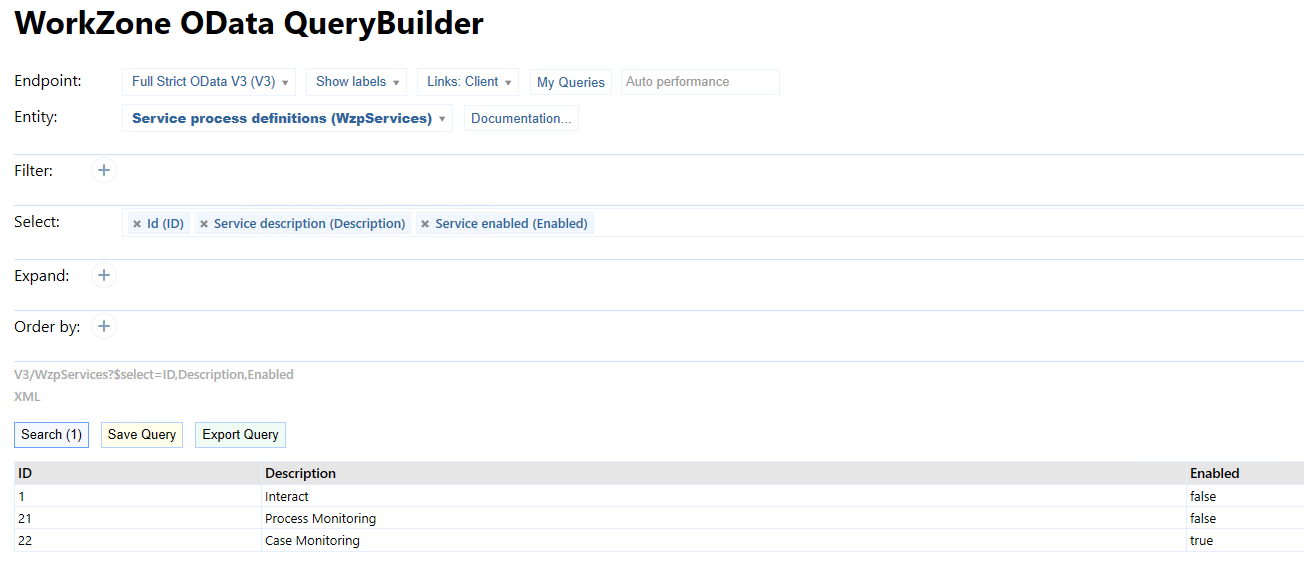Click Save Query
Image resolution: width=1304 pixels, height=577 pixels.
(x=142, y=434)
